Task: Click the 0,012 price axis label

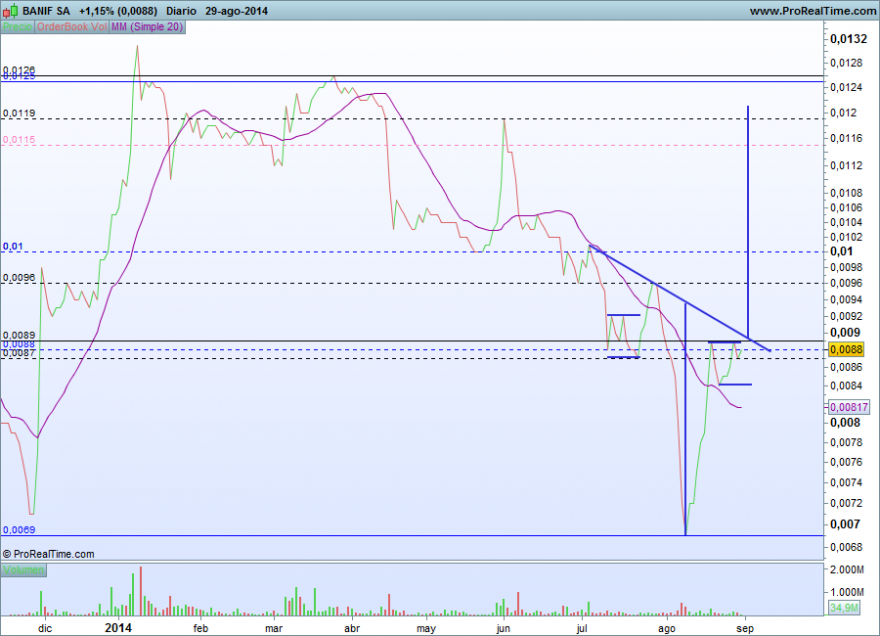Action: click(x=844, y=112)
